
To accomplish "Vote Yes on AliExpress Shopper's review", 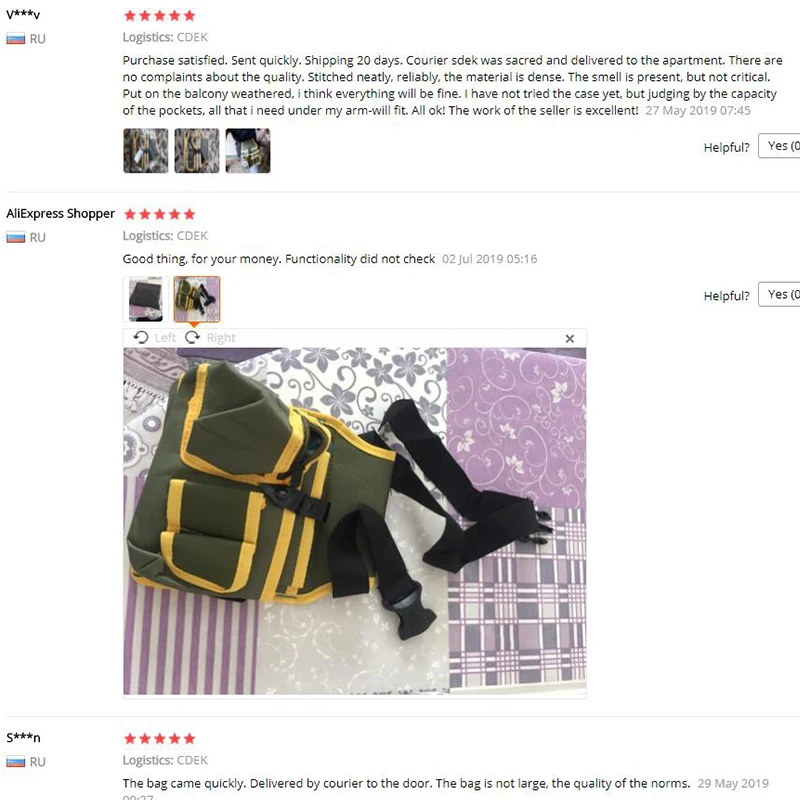I will pyautogui.click(x=780, y=294).
